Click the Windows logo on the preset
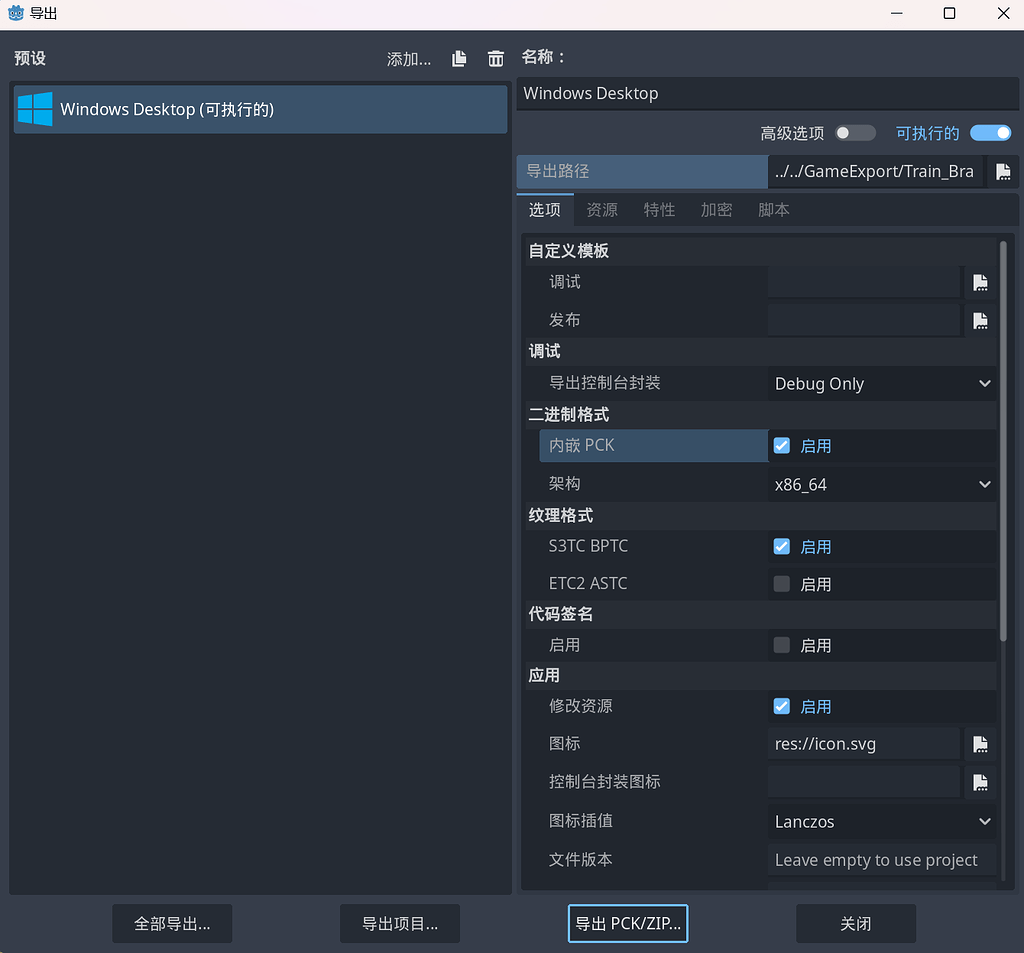 (33, 109)
